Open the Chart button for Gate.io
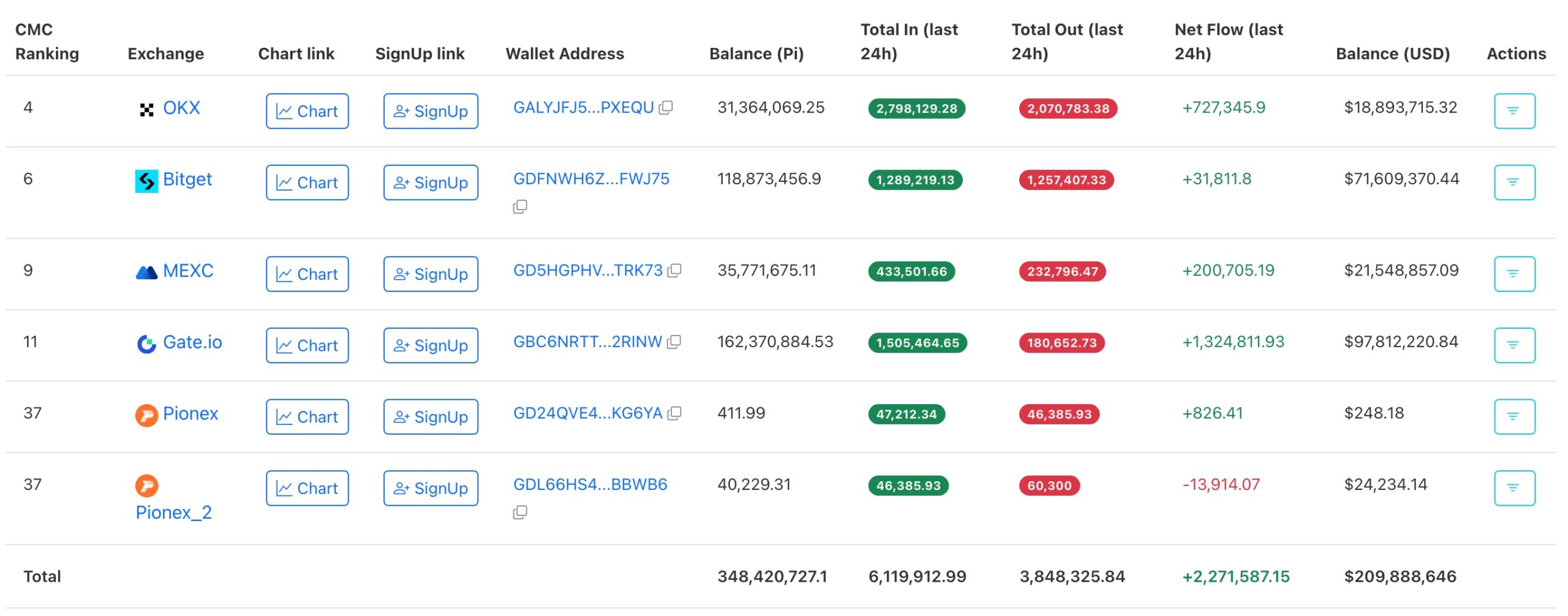 point(307,345)
